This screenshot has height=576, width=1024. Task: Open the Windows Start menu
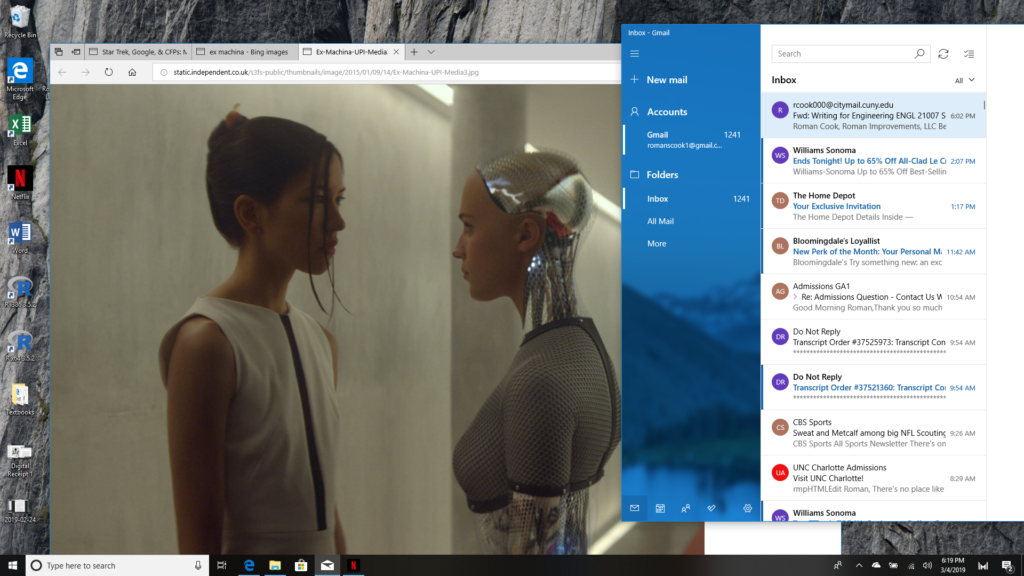(x=12, y=566)
